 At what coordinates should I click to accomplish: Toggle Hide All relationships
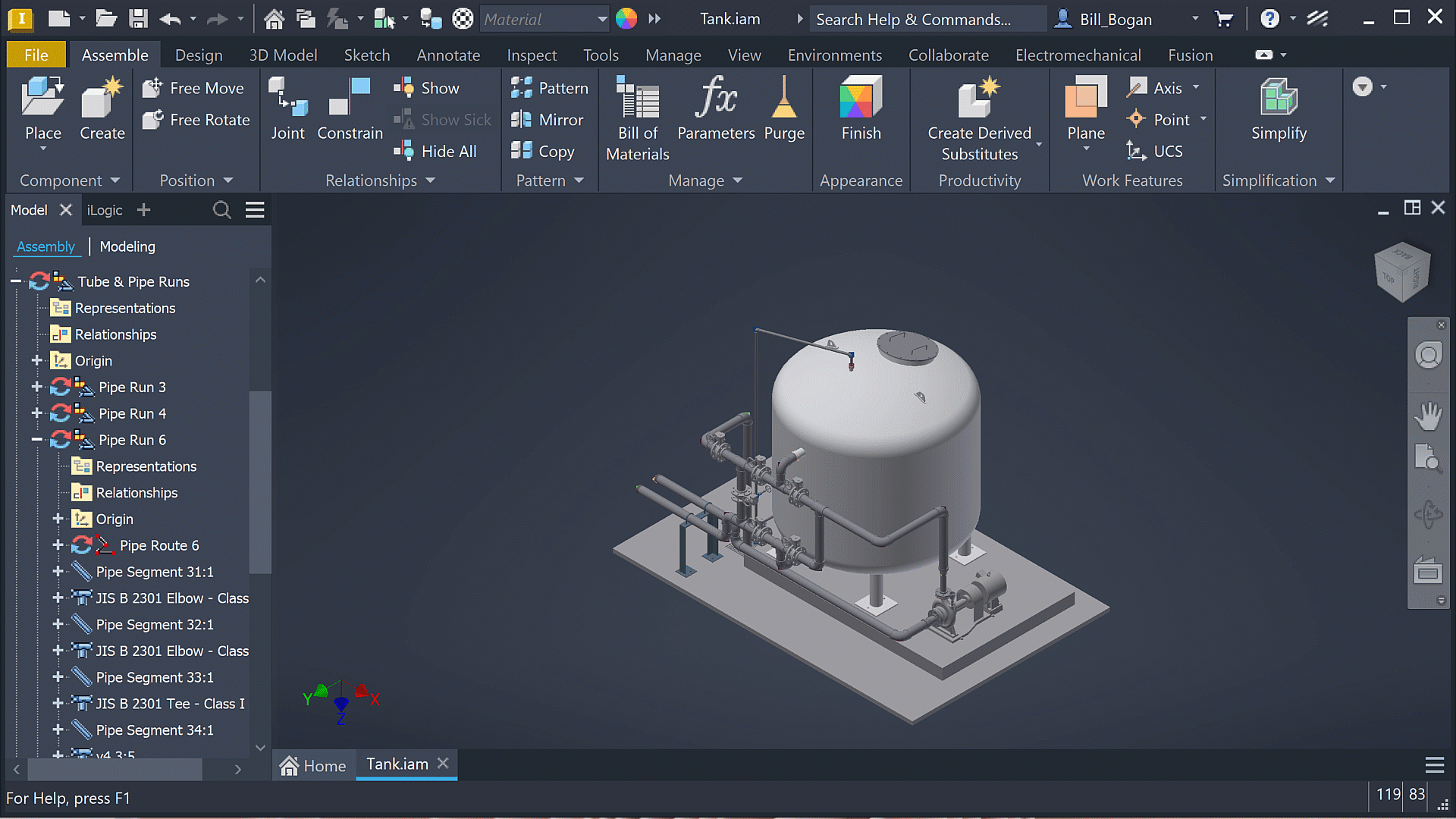pos(435,151)
